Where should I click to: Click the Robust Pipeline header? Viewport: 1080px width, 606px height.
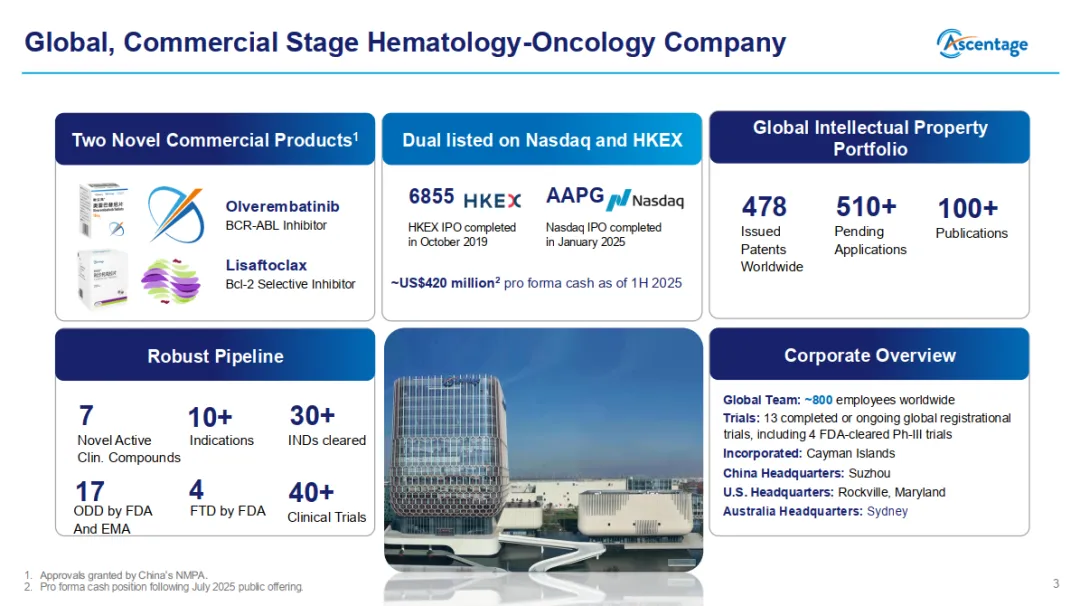[215, 356]
